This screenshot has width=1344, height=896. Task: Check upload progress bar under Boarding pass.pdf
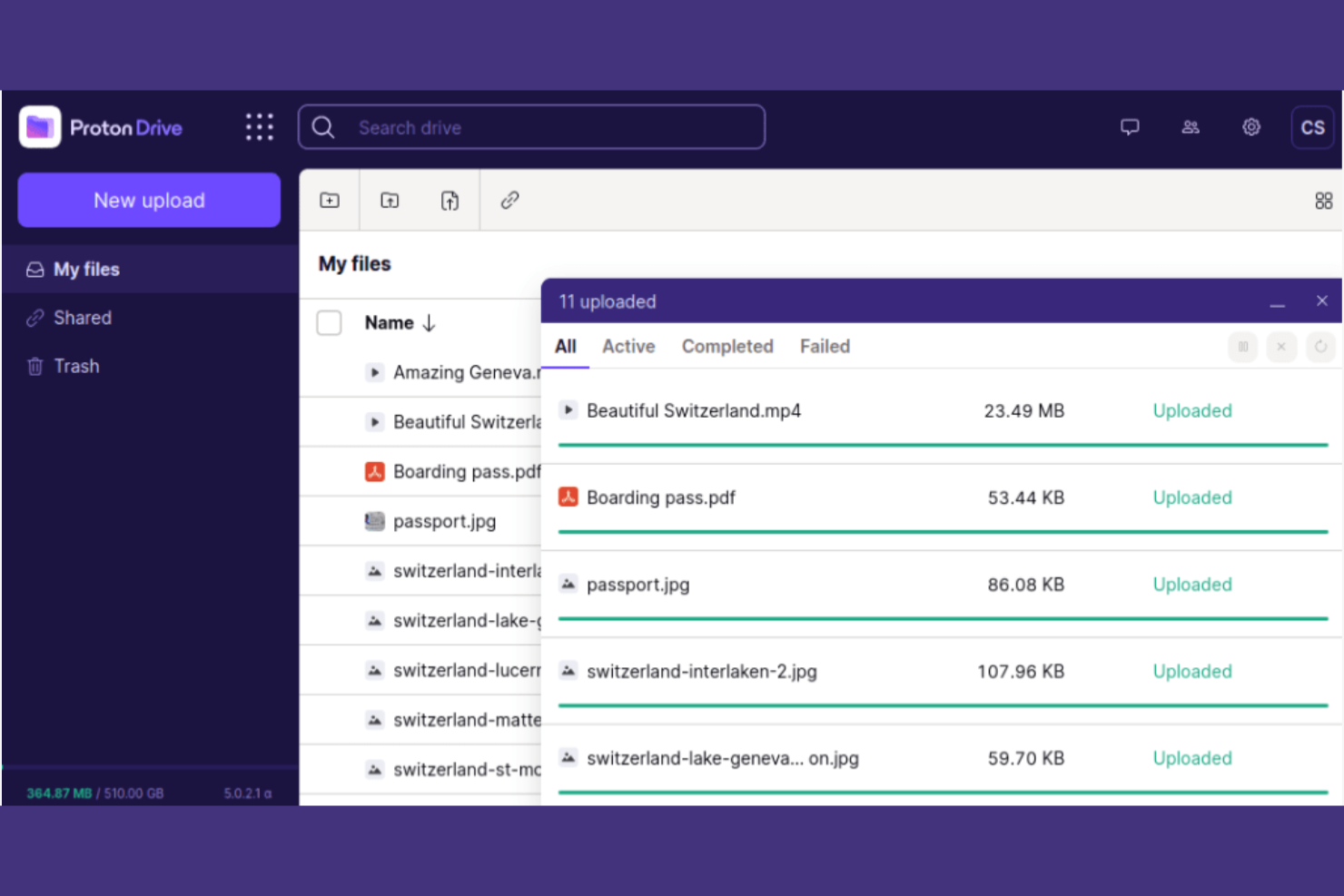click(942, 528)
